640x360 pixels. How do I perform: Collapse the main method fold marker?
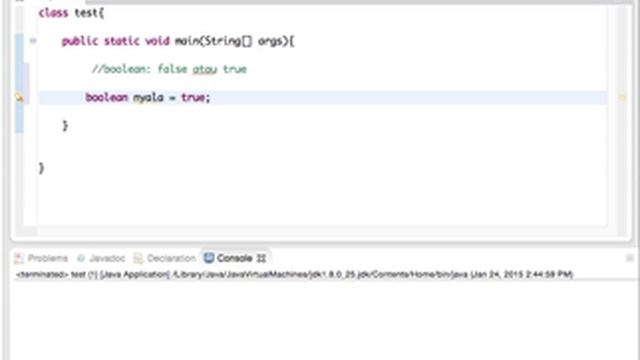[33, 40]
